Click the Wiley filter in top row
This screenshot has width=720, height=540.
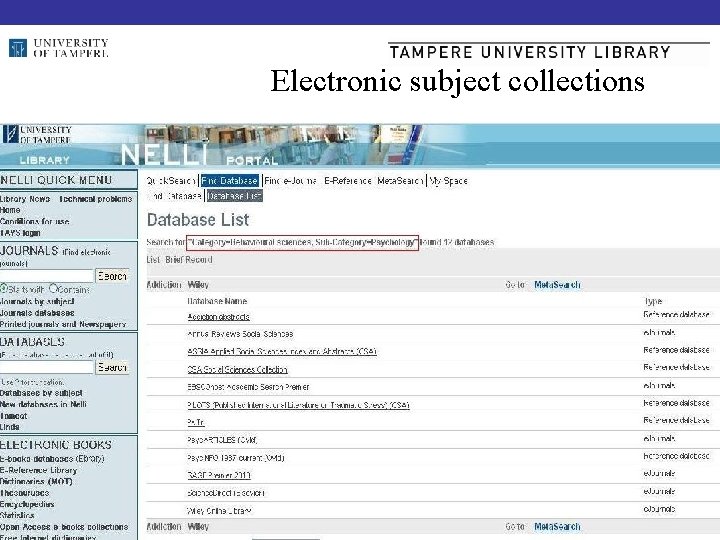[x=198, y=285]
